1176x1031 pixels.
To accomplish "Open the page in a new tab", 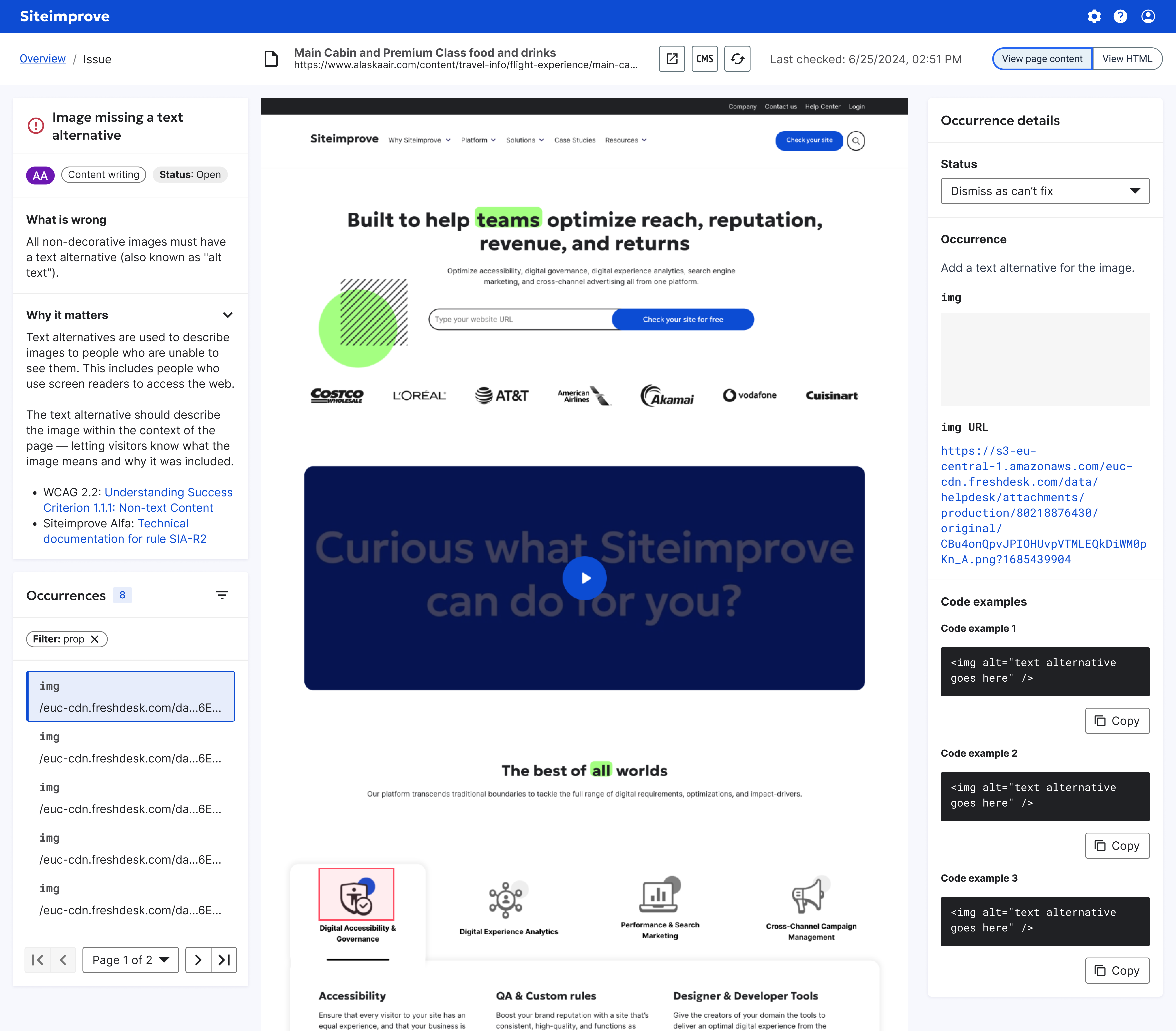I will pos(672,59).
